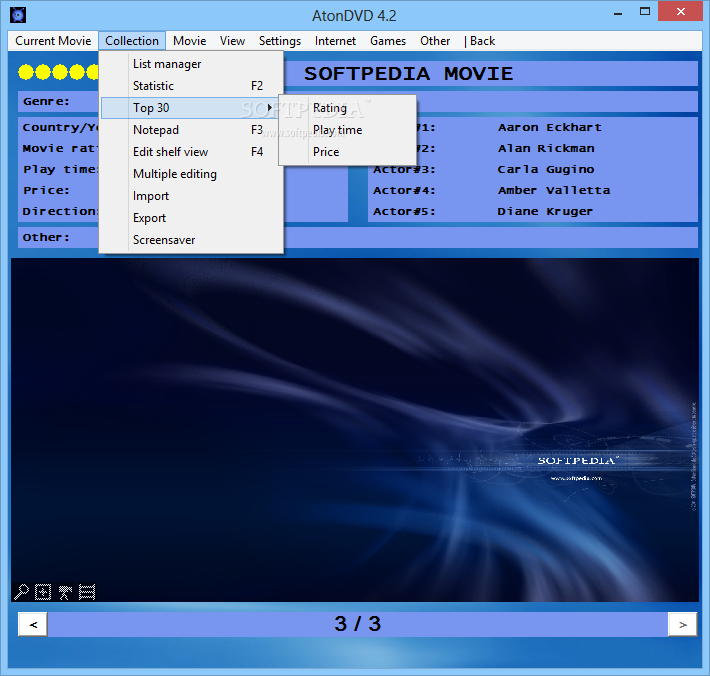Minimize the AtonDVD window

618,13
